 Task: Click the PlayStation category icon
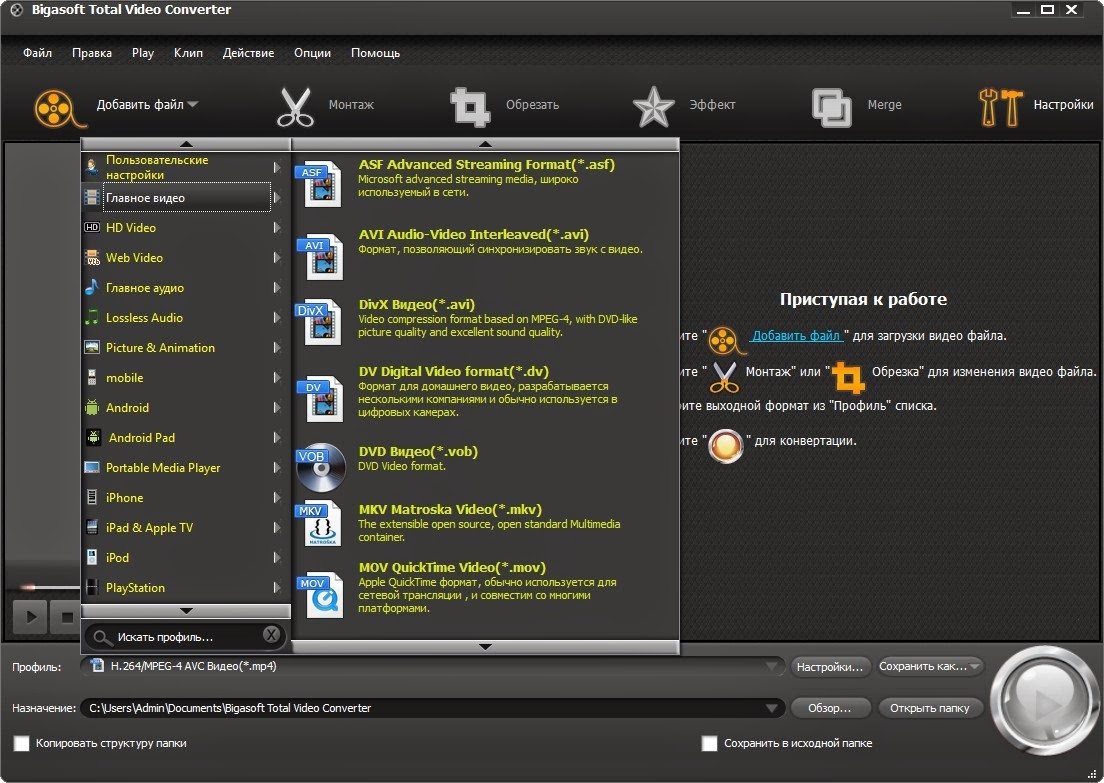92,587
